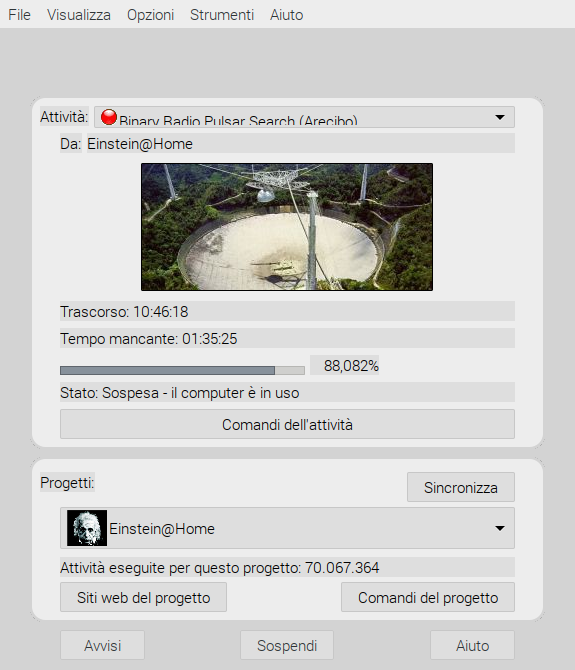Open the File menu

[x=19, y=15]
